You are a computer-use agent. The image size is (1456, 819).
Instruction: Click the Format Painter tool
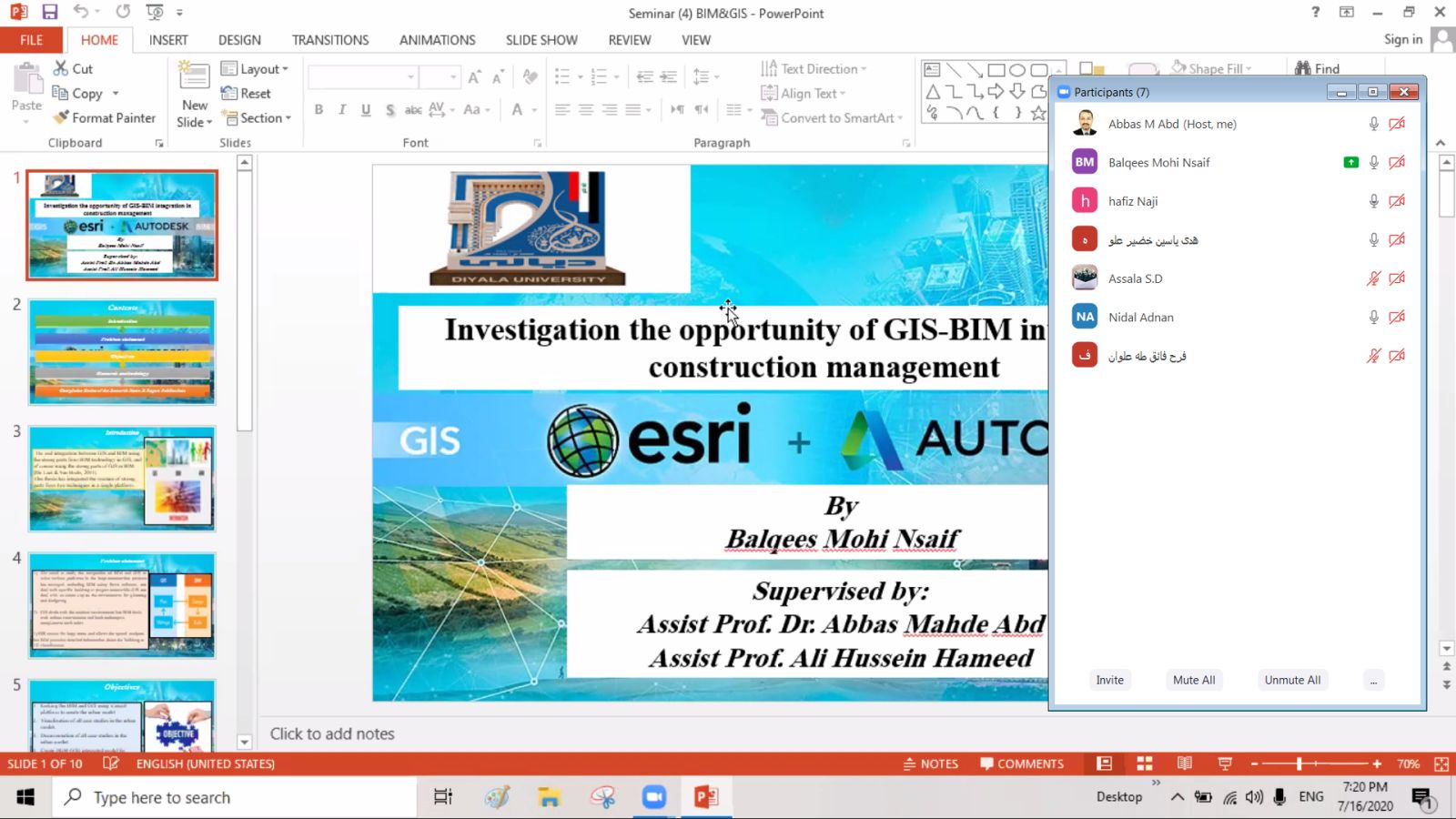pyautogui.click(x=104, y=117)
